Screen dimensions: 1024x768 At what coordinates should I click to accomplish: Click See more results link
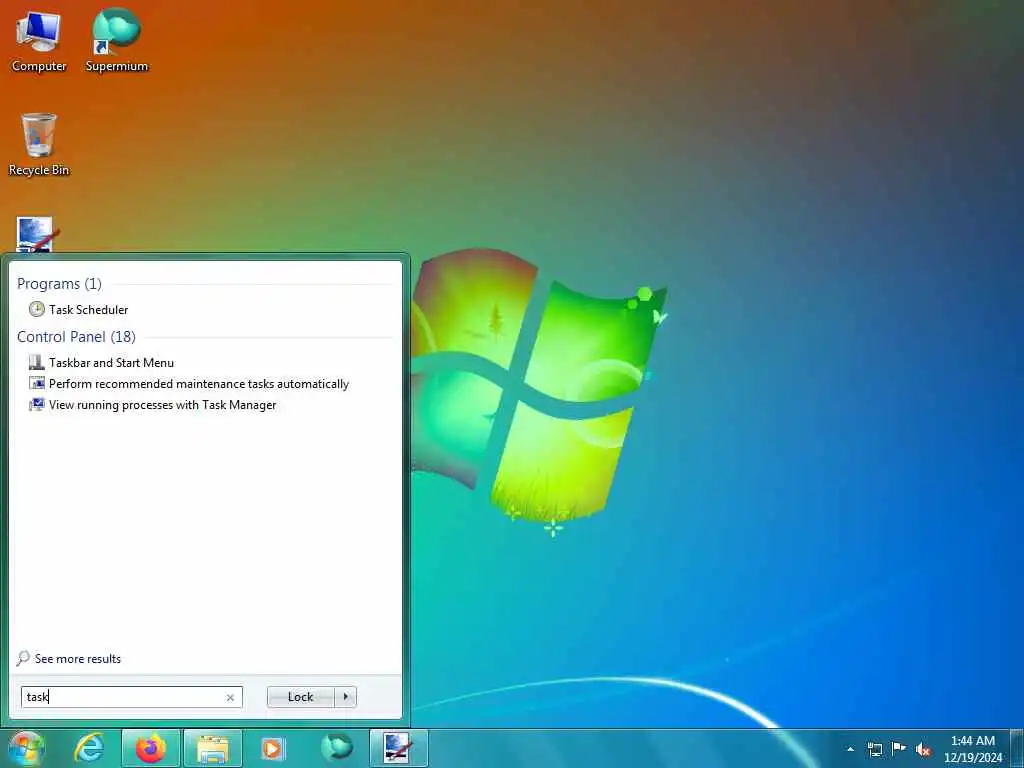coord(78,659)
